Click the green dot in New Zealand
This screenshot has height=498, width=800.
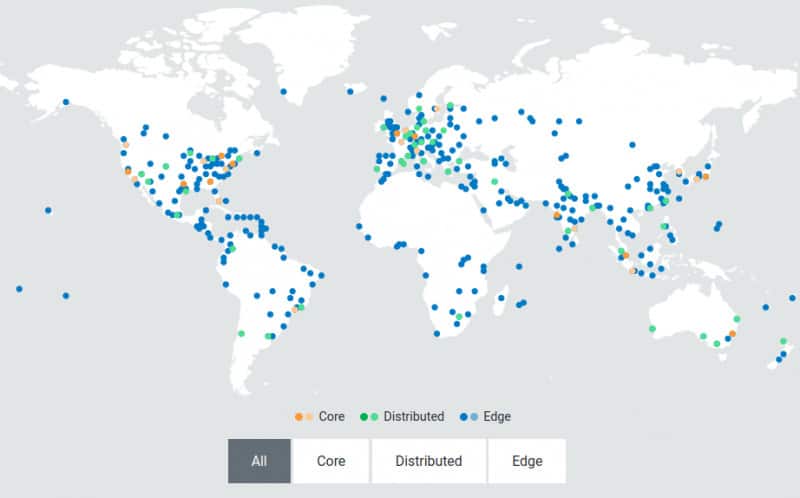[783, 341]
